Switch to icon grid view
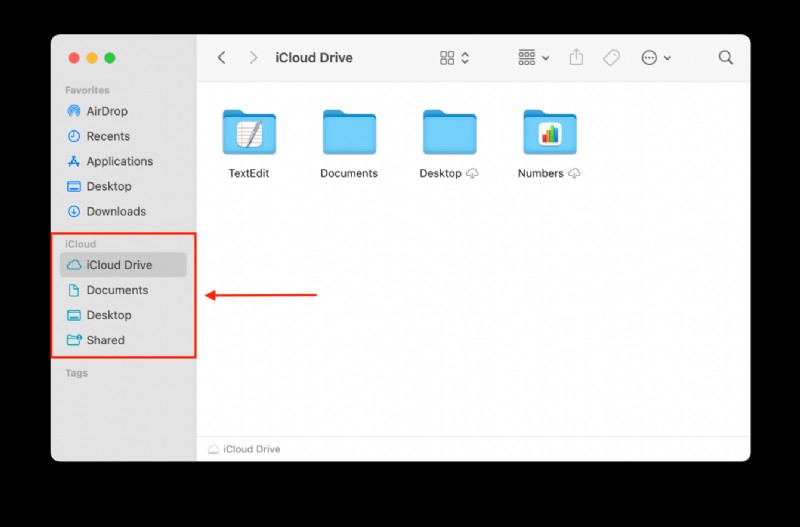Viewport: 800px width, 527px height. [447, 58]
